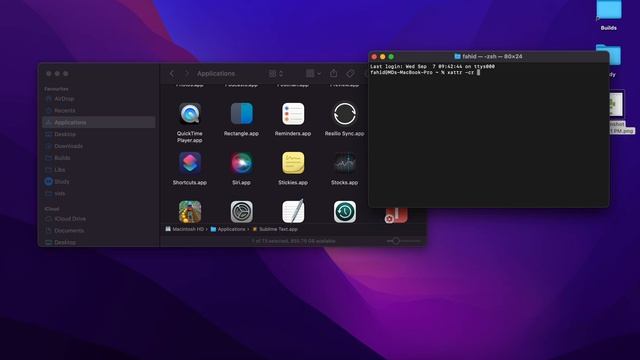640x360 pixels.
Task: Click the Tags button in Finder toolbar
Action: pyautogui.click(x=350, y=73)
